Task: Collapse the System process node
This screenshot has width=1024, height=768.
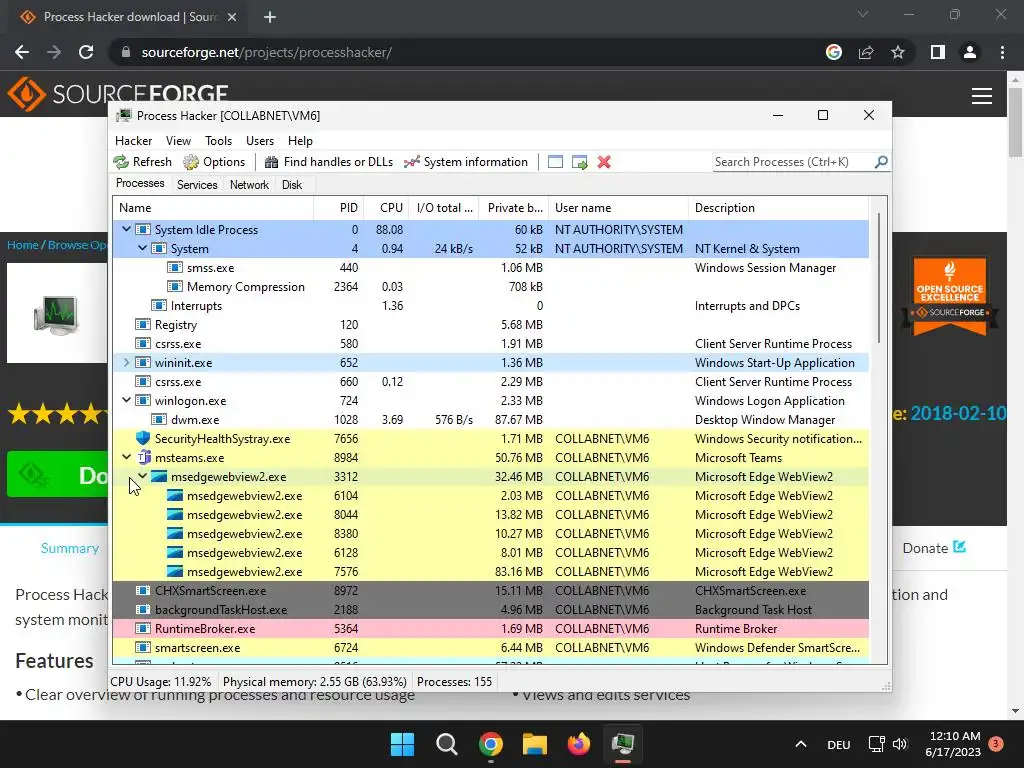Action: pos(142,248)
